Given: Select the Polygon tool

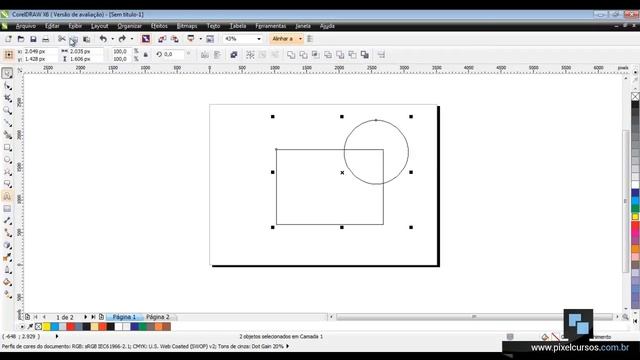Looking at the screenshot, I should tap(7, 172).
